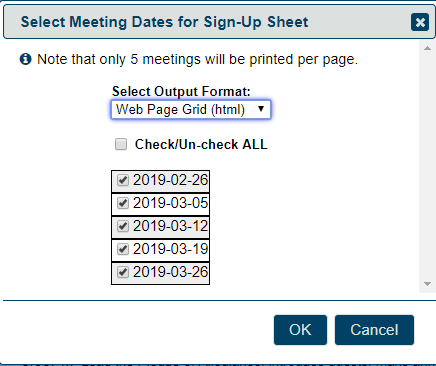Uncheck the 2019-03-05 meeting checkbox
Image resolution: width=436 pixels, height=366 pixels.
pos(123,203)
